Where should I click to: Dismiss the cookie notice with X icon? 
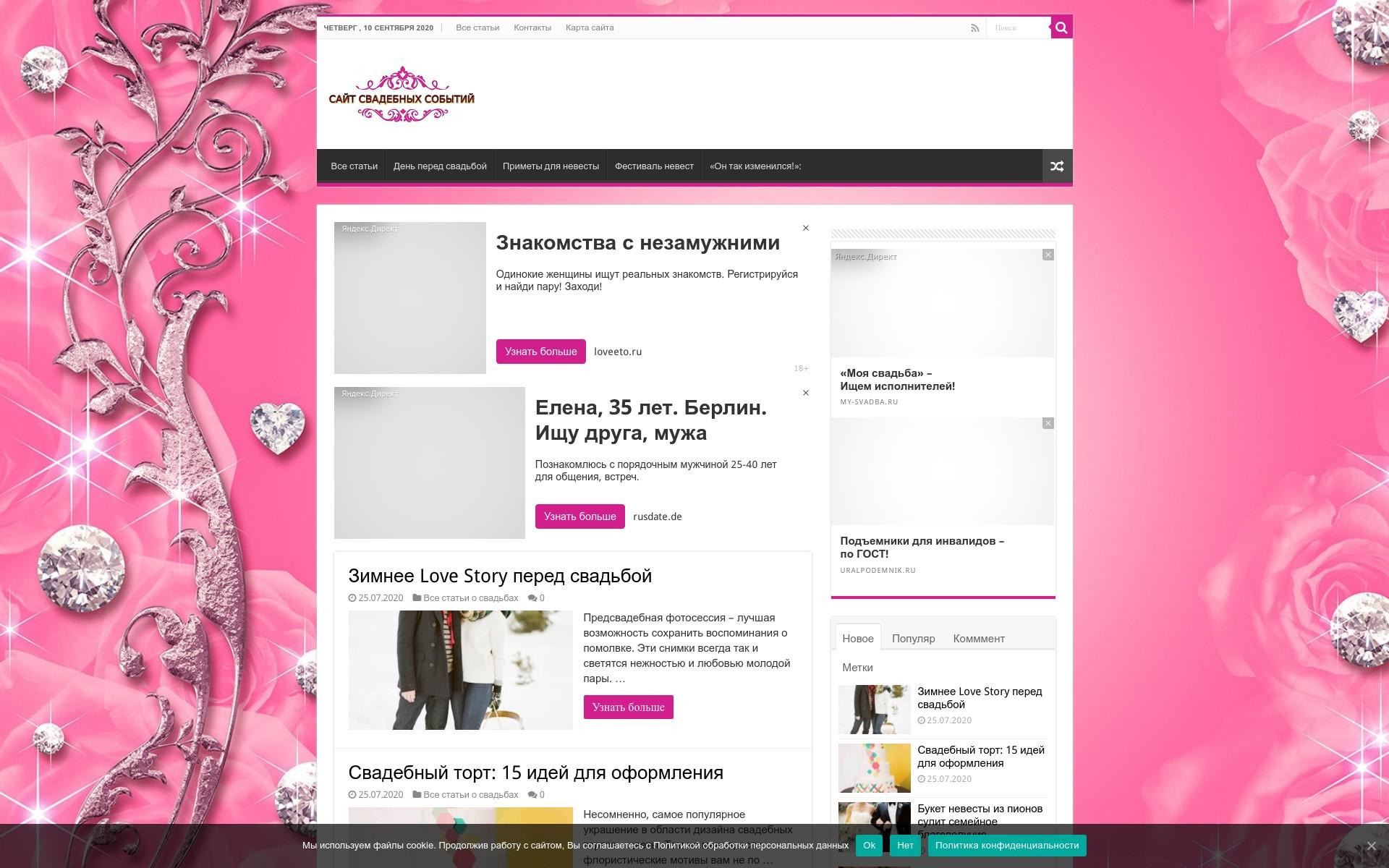(1371, 846)
